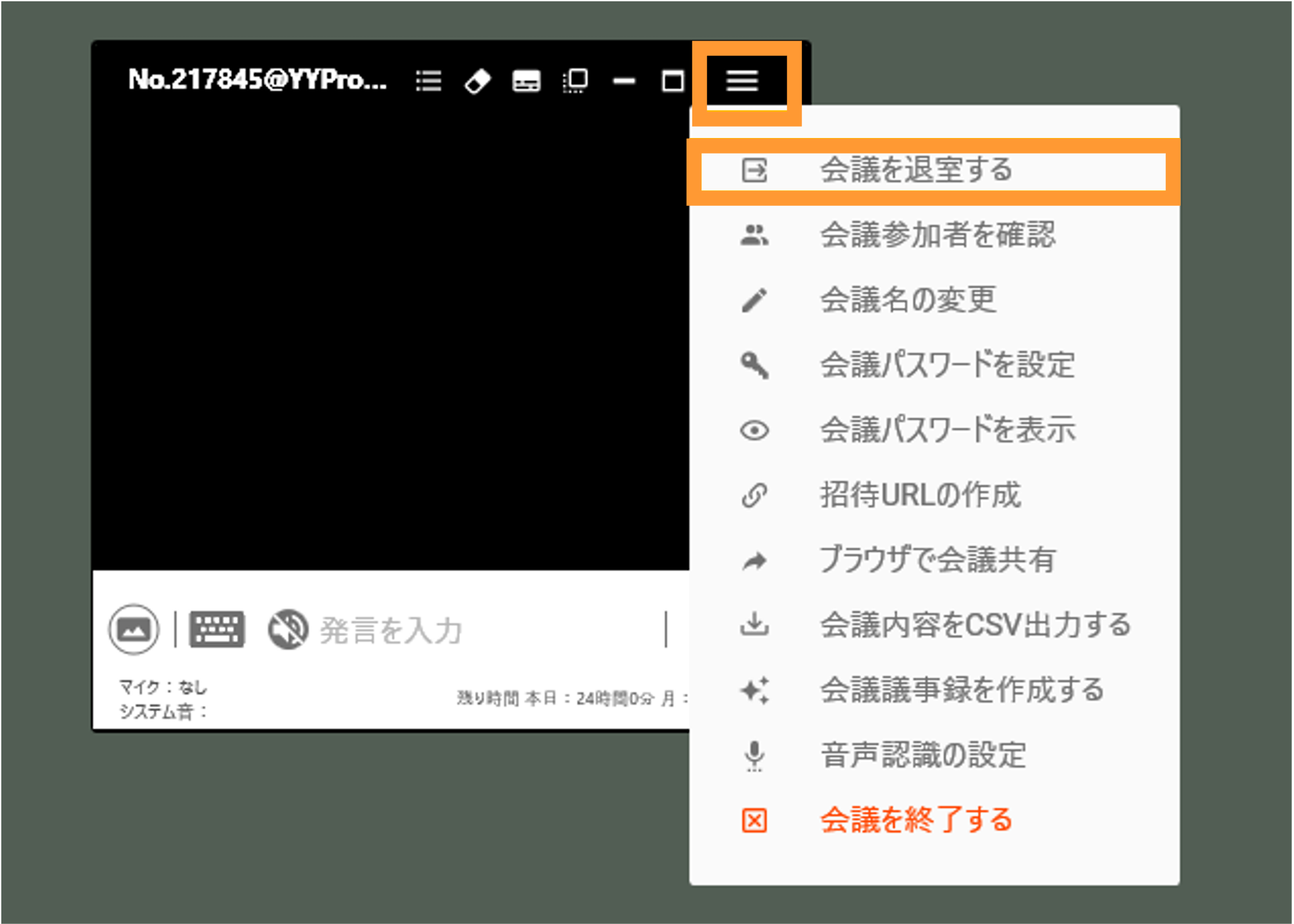The width and height of the screenshot is (1294, 924).
Task: Click the image attach icon
Action: tap(133, 629)
